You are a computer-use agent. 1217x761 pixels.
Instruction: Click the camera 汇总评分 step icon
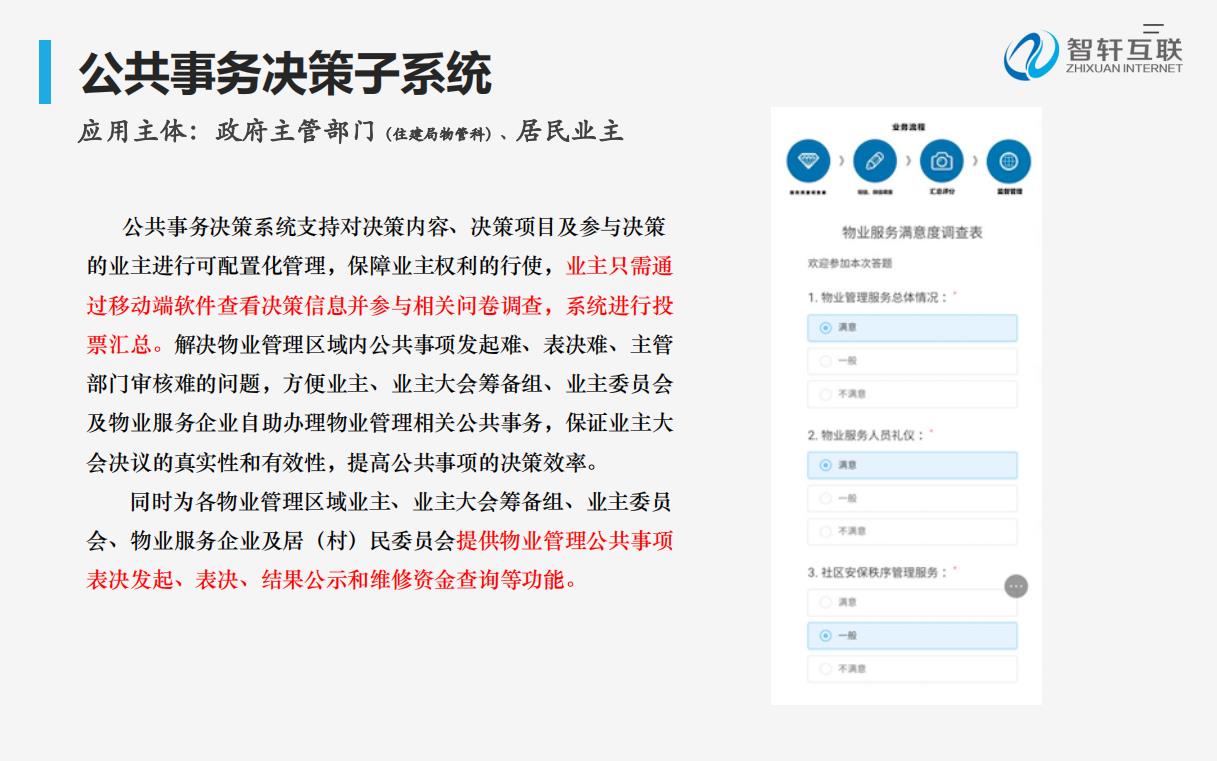click(941, 160)
